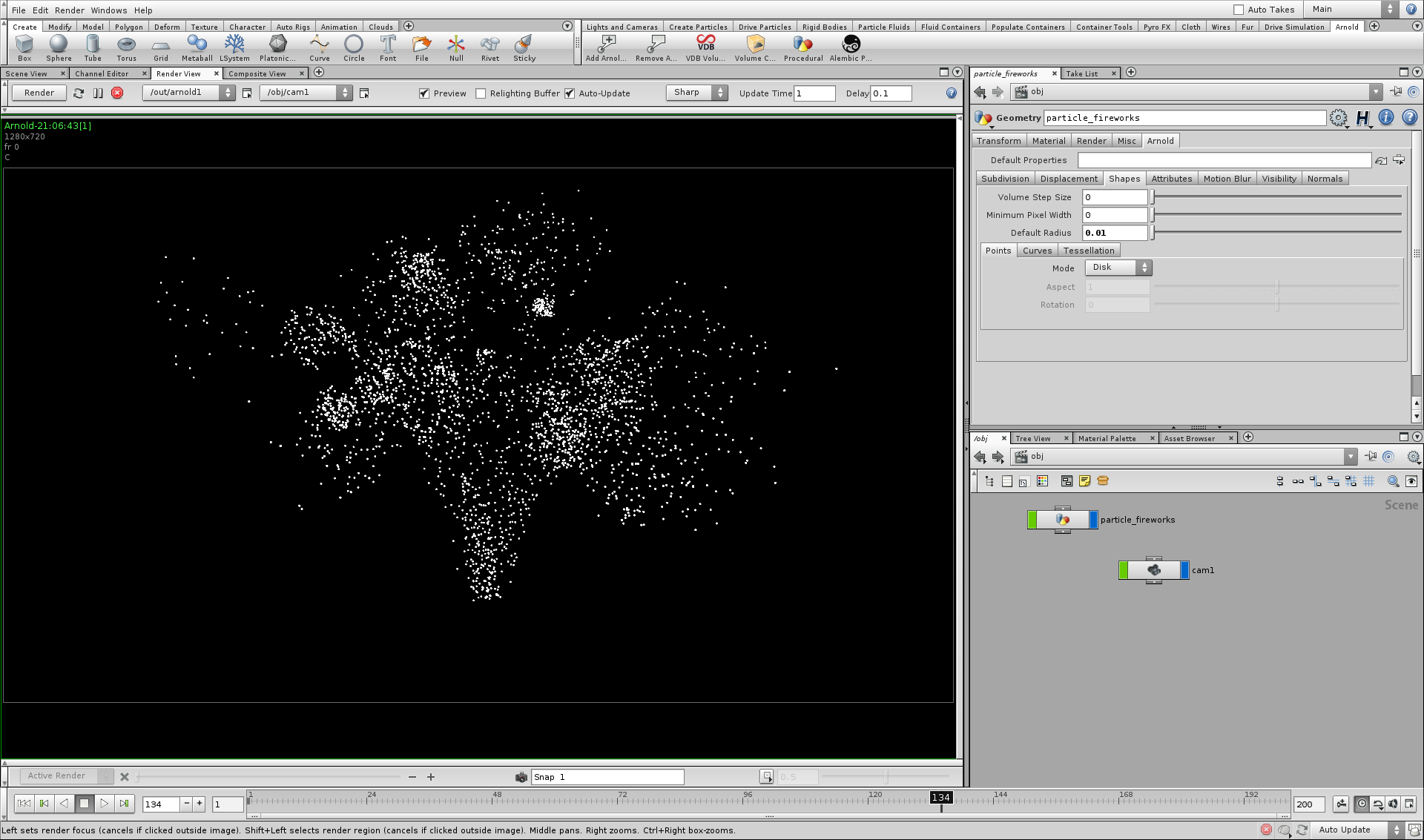This screenshot has height=840, width=1424.
Task: Click the VDB Volume shelf tool
Action: pos(705,47)
